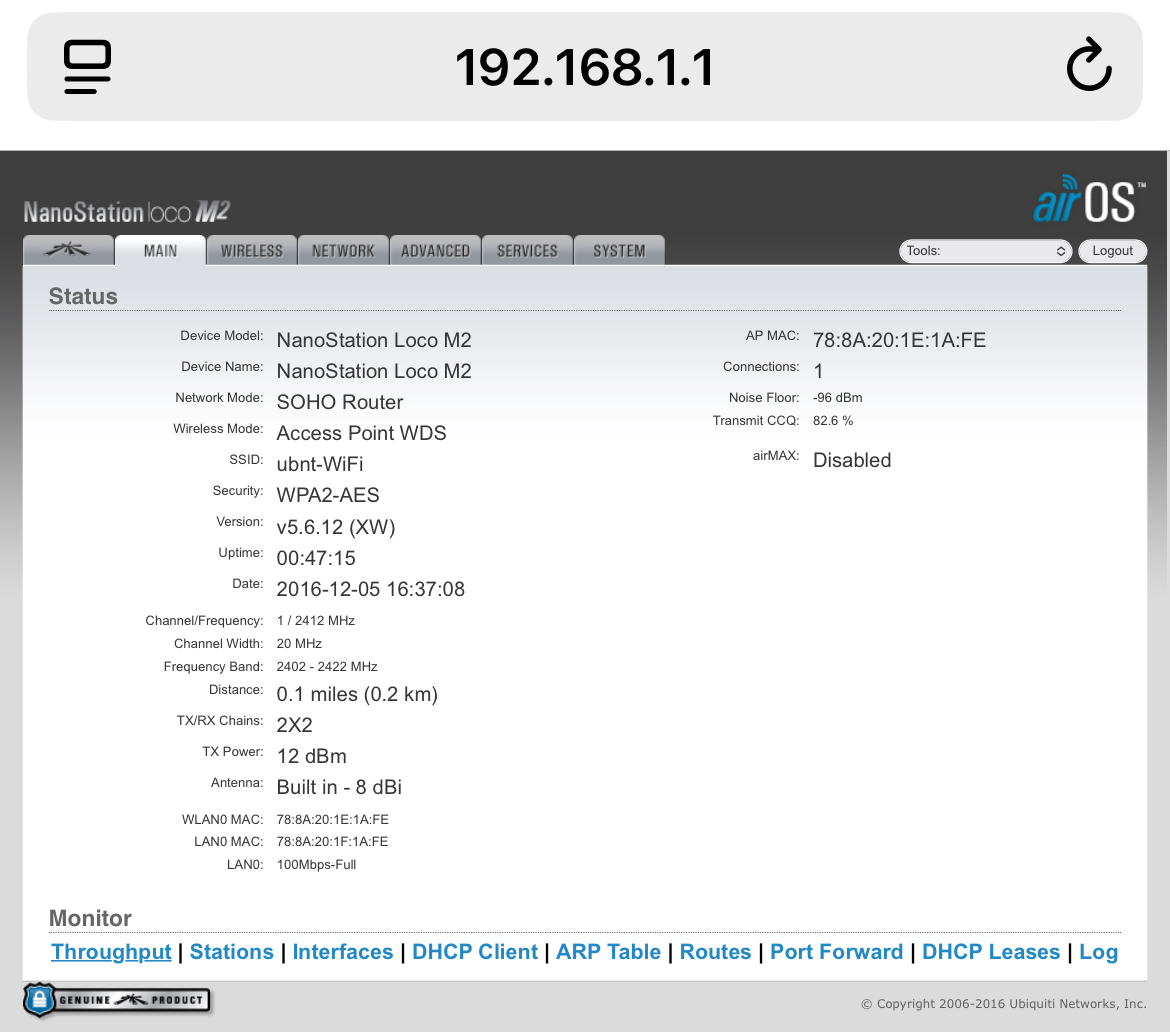Screen dimensions: 1170x1032
Task: Log out with the Logout button
Action: coord(1113,251)
